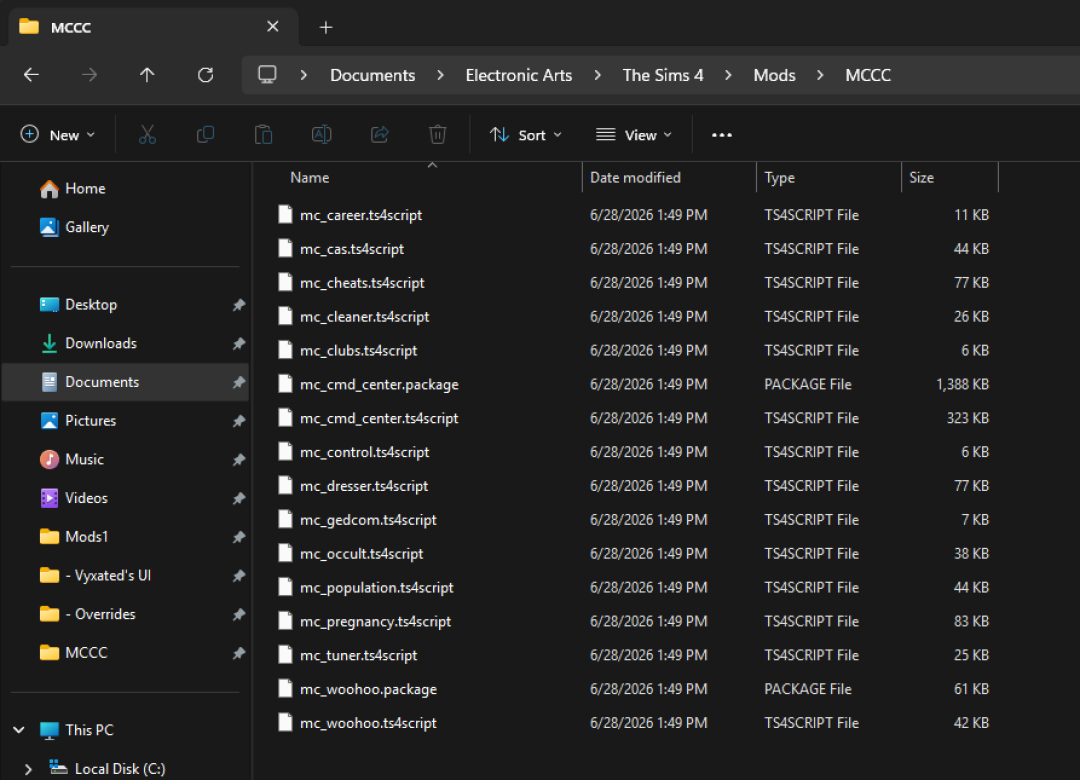
Task: Click Documents in the address breadcrumb
Action: (x=373, y=75)
